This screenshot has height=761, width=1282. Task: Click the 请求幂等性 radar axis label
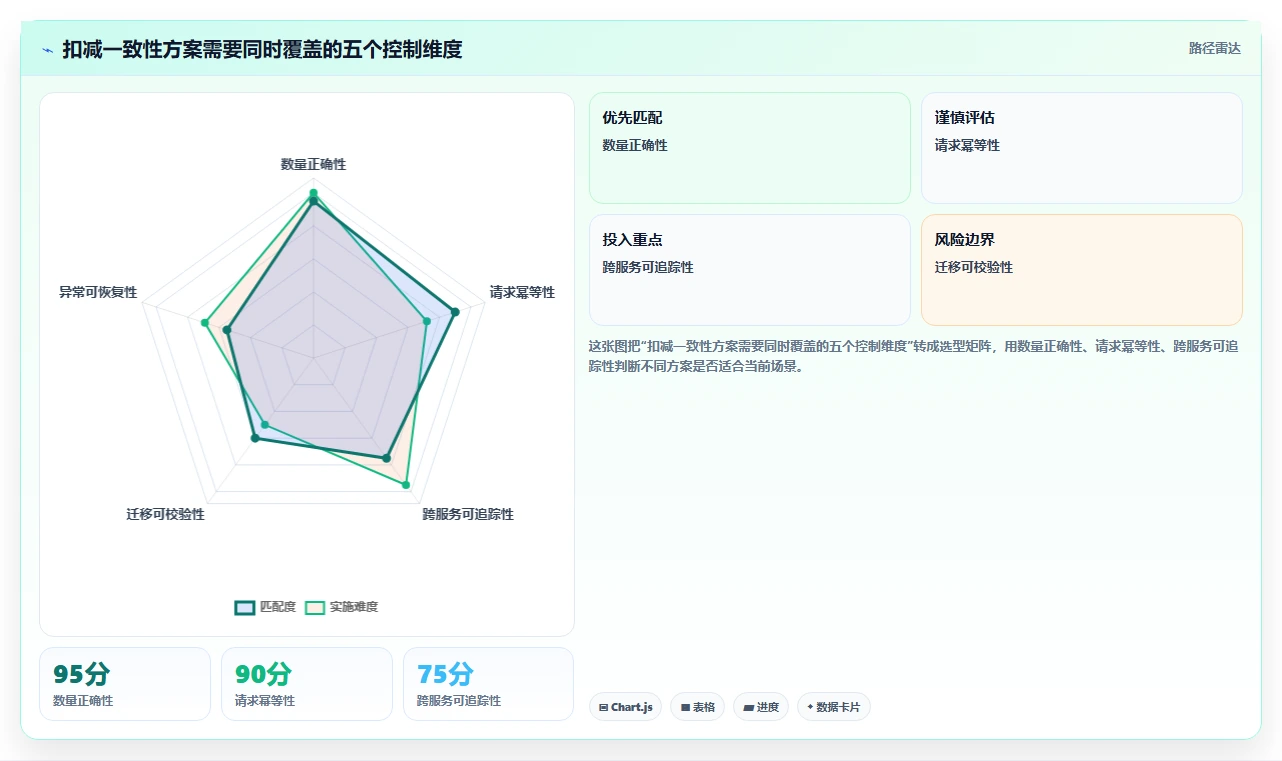point(522,292)
